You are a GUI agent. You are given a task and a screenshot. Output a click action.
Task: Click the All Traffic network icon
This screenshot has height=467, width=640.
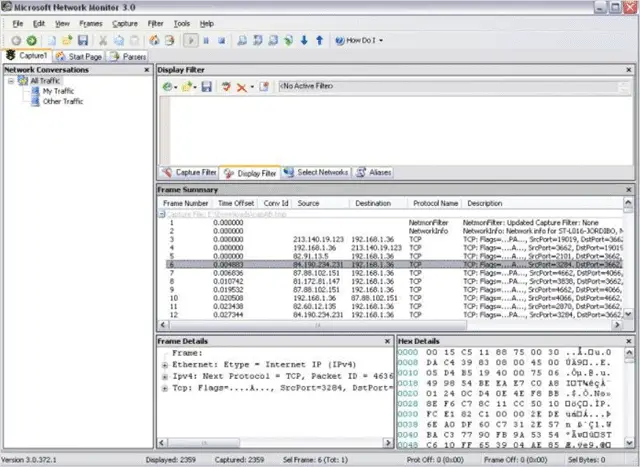click(23, 81)
